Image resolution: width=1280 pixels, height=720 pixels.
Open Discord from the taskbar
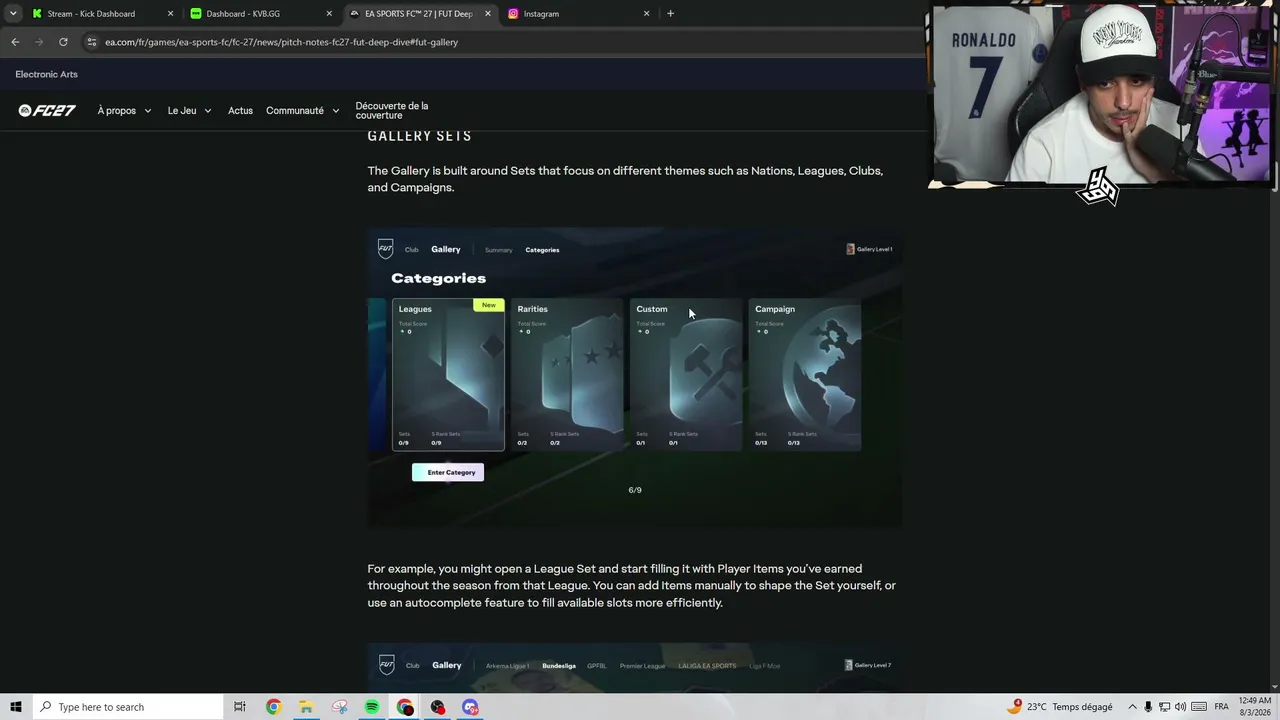click(471, 707)
